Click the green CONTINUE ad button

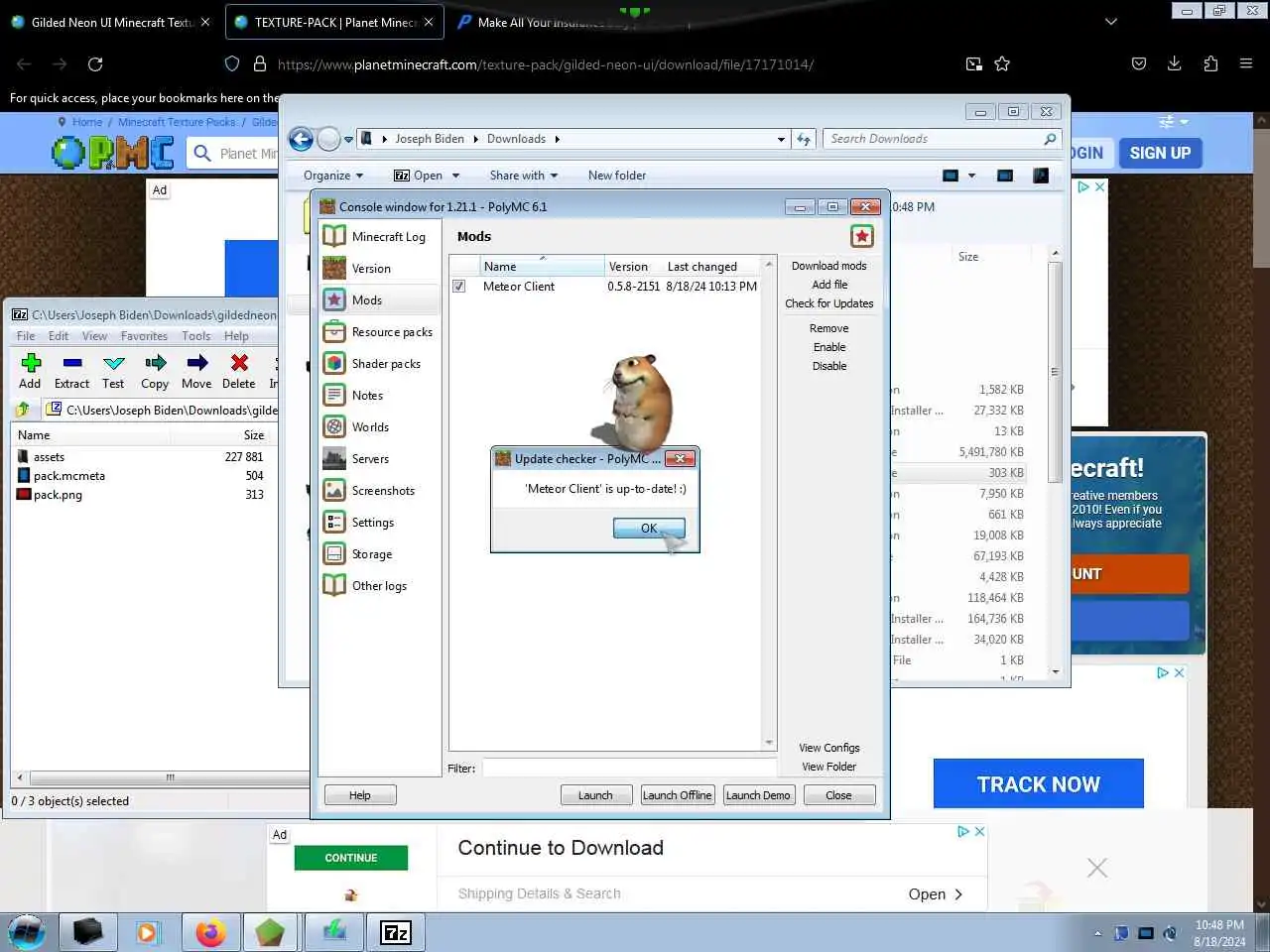point(351,858)
